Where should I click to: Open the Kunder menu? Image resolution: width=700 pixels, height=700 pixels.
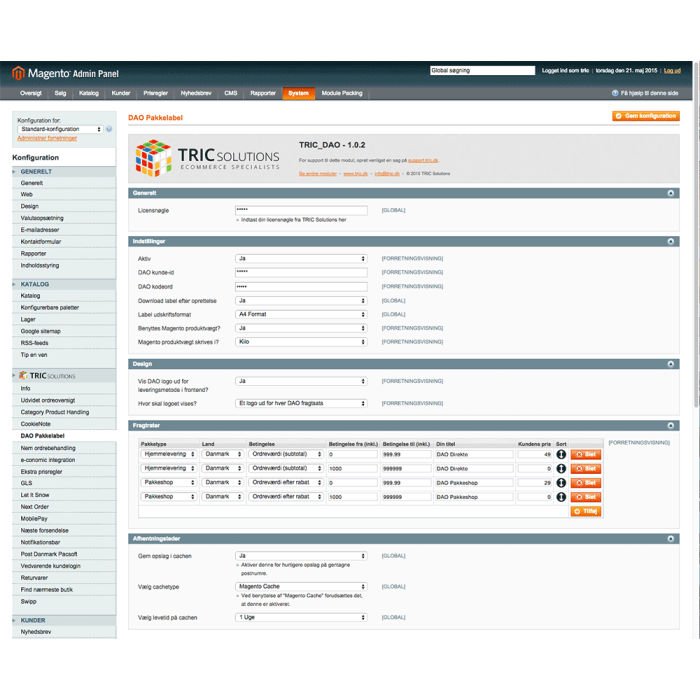121,93
